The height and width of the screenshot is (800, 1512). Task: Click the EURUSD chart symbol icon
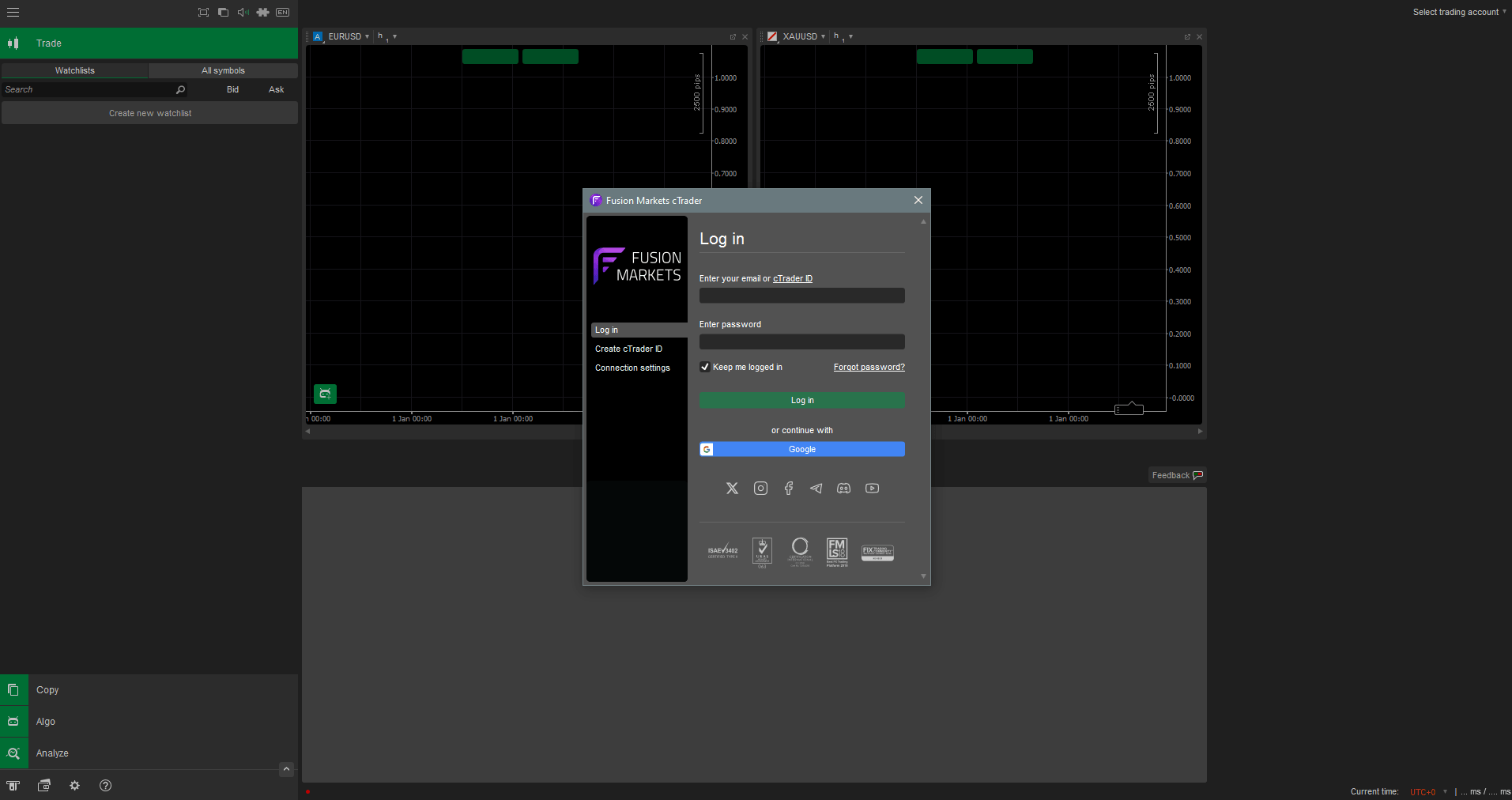318,36
